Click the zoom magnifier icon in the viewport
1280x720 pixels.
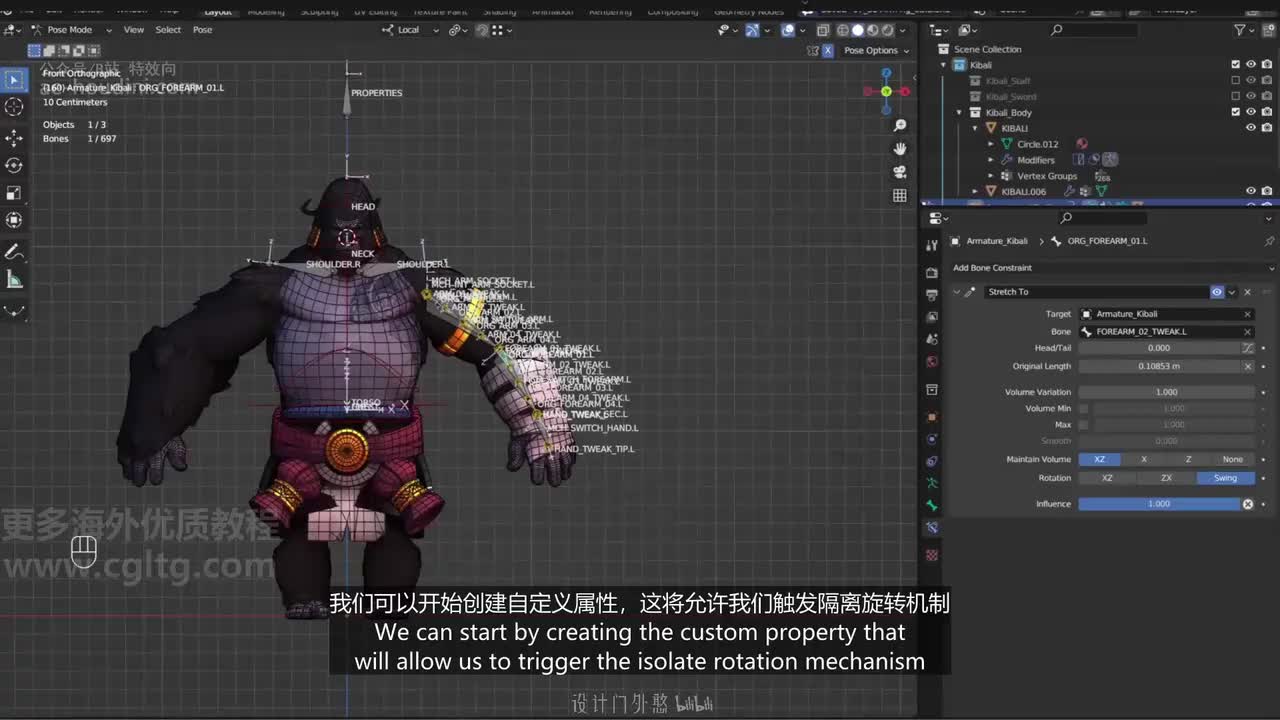(x=900, y=125)
